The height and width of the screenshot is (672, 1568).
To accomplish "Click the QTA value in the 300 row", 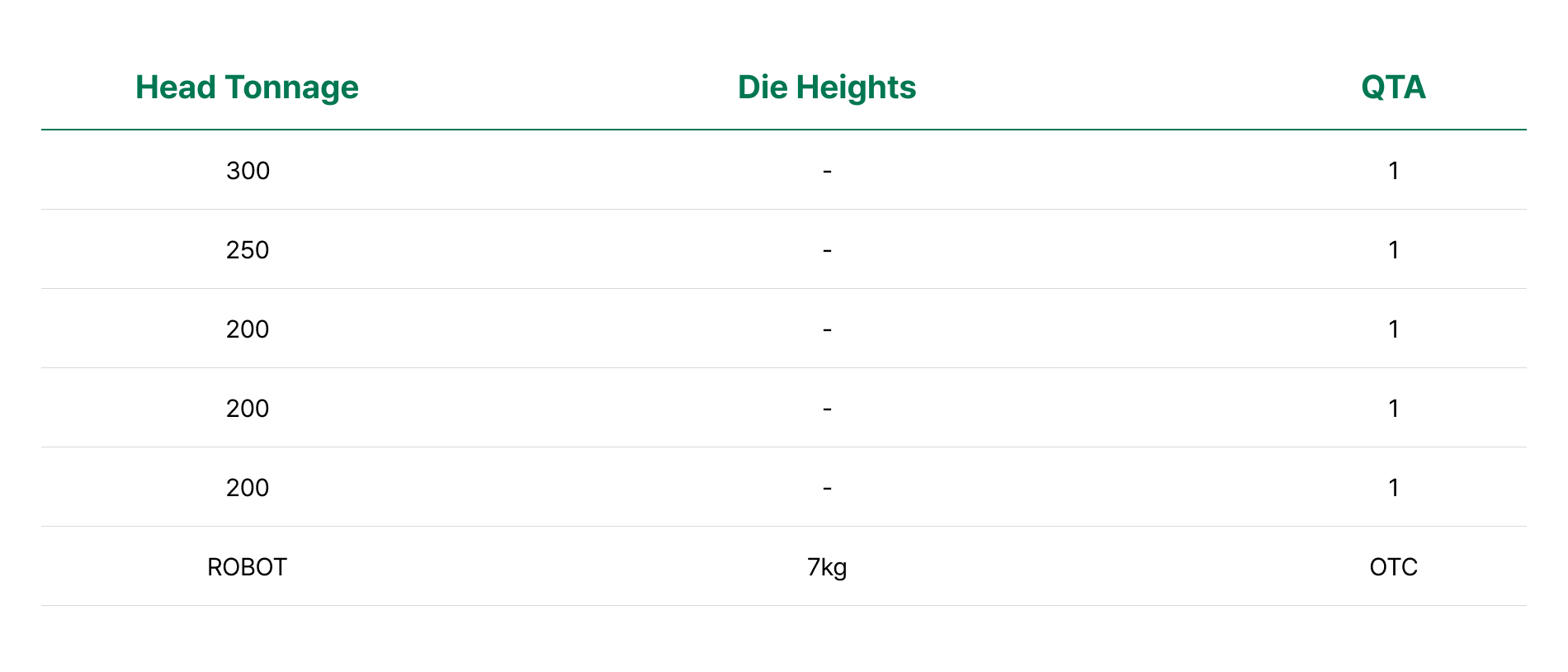I will [1393, 171].
